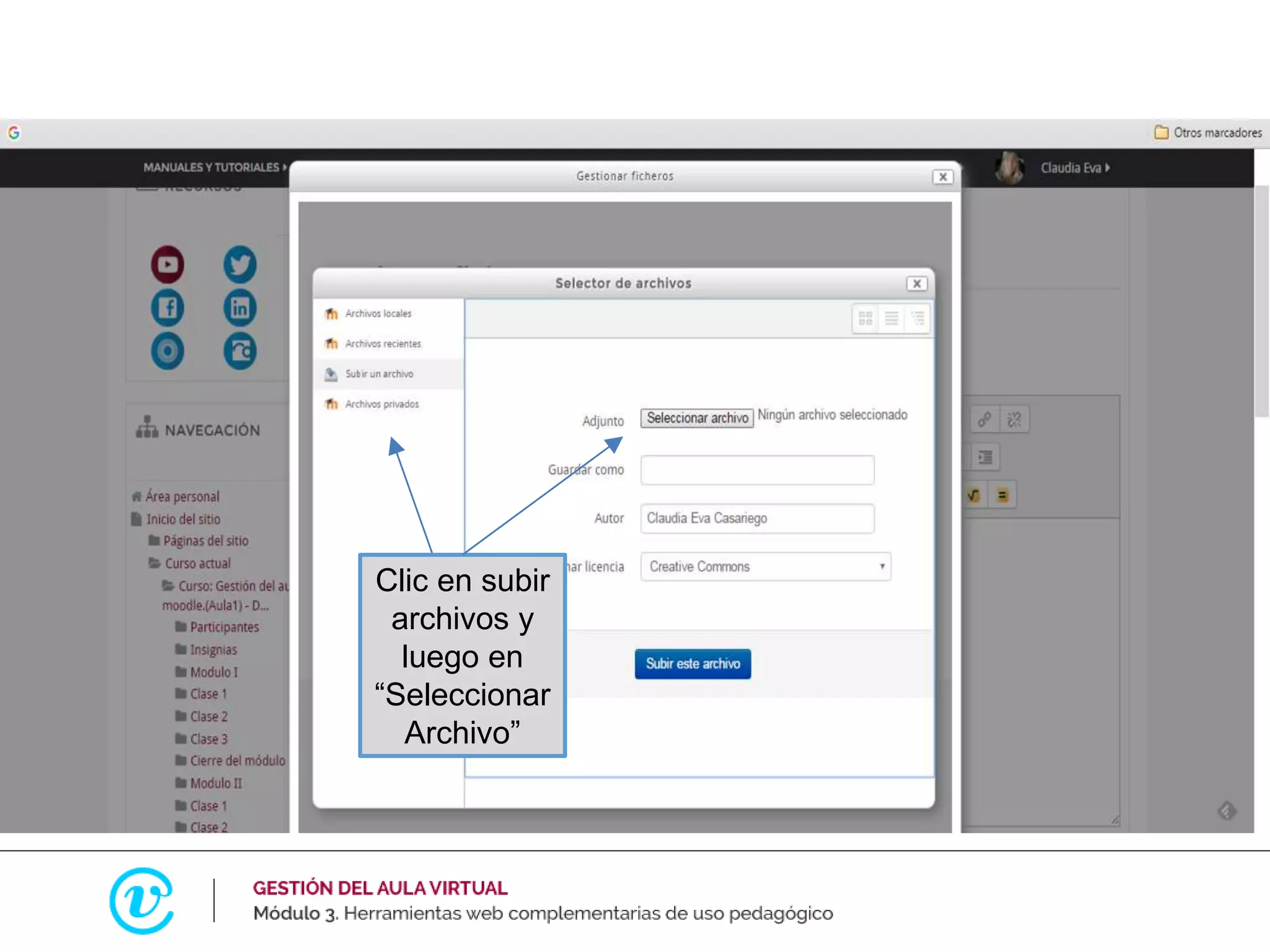Click the Facebook social icon

coord(167,307)
